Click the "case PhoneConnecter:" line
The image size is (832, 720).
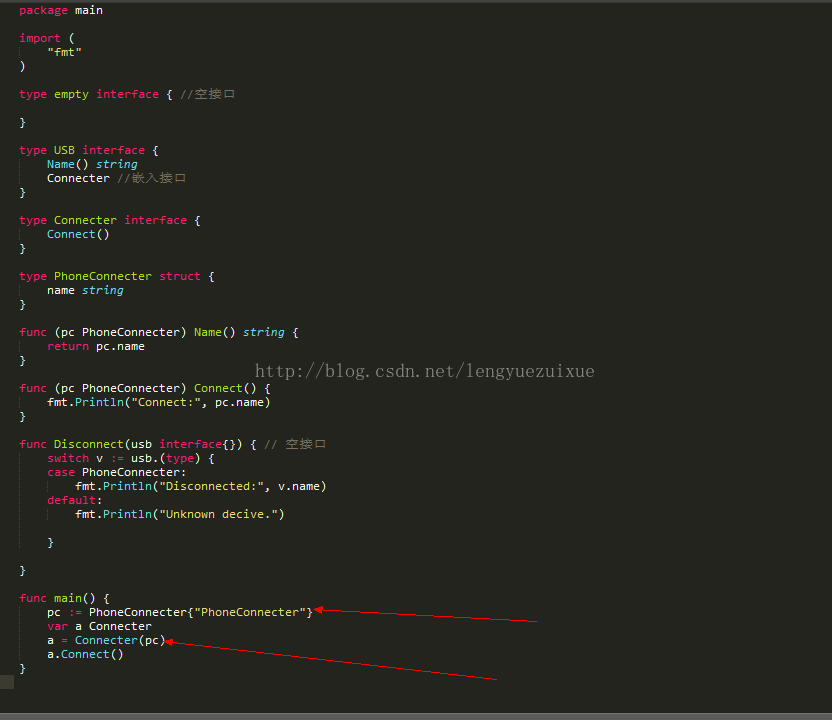[x=117, y=472]
